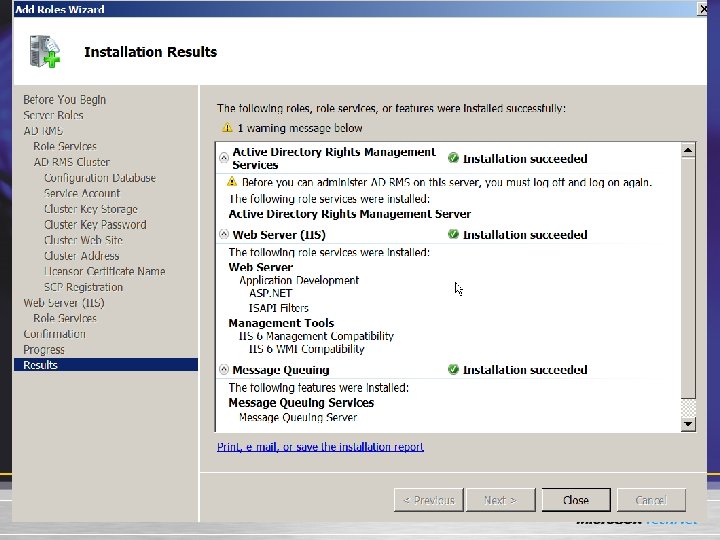The image size is (720, 540).
Task: Select the Configuration Database step
Action: point(100,178)
